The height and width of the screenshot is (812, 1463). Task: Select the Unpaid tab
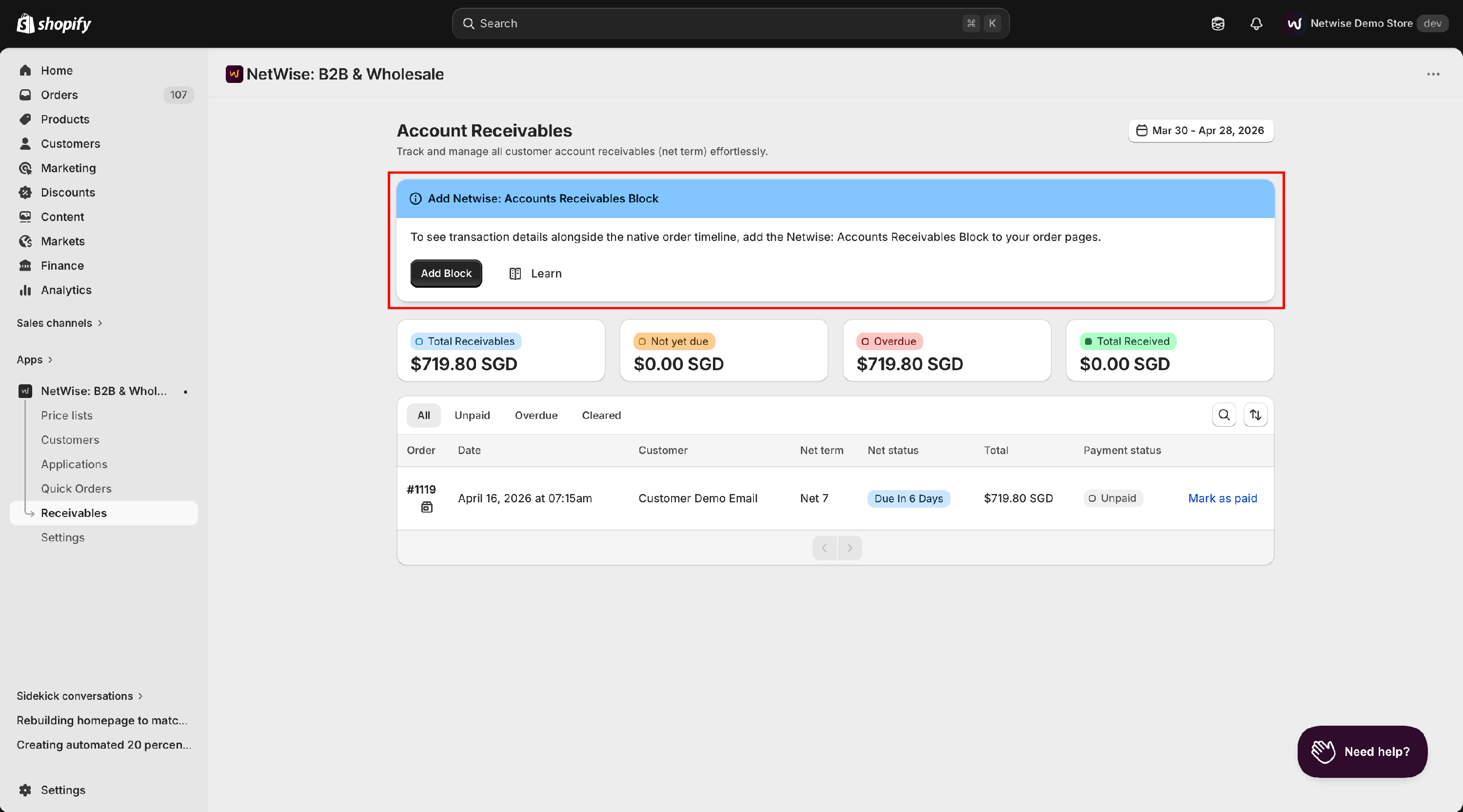472,415
